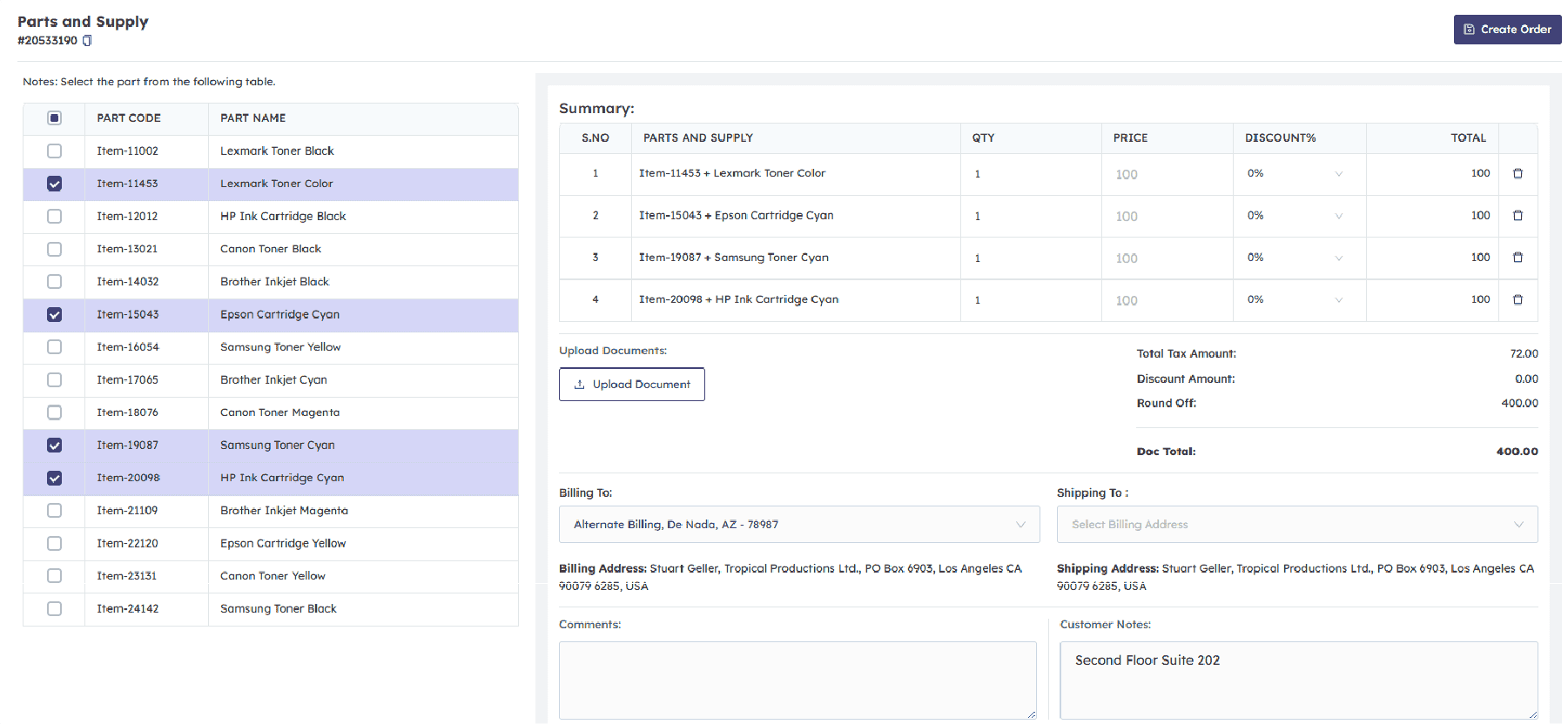Delete Samsung Toner Cyan summary row
Screen dimensions: 1568x724
[1518, 258]
